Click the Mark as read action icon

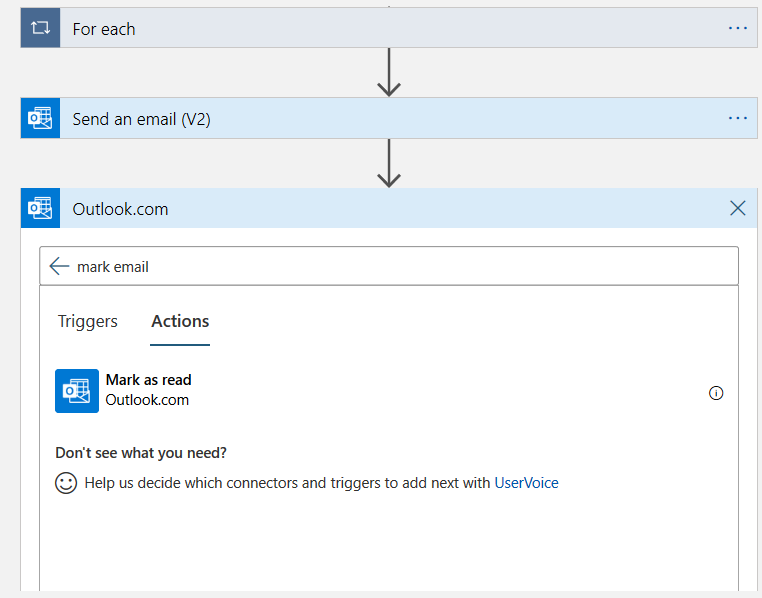[x=77, y=390]
